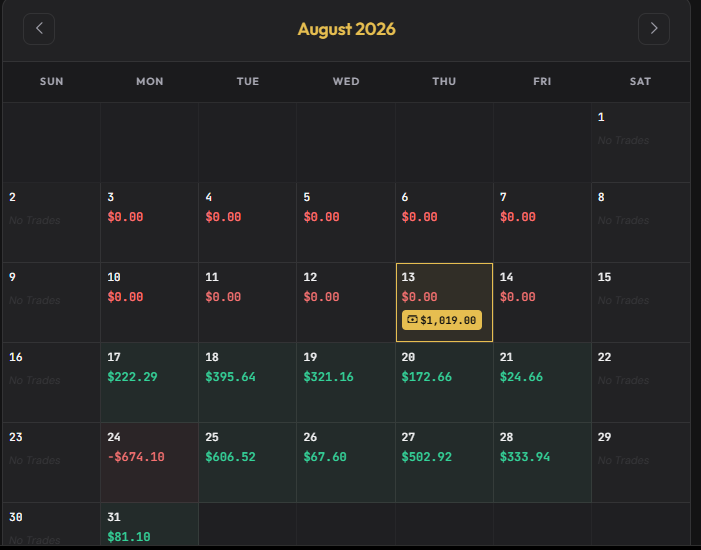Viewport: 701px width, 550px height.
Task: Open August 27 with $502.92 profit
Action: tap(444, 463)
